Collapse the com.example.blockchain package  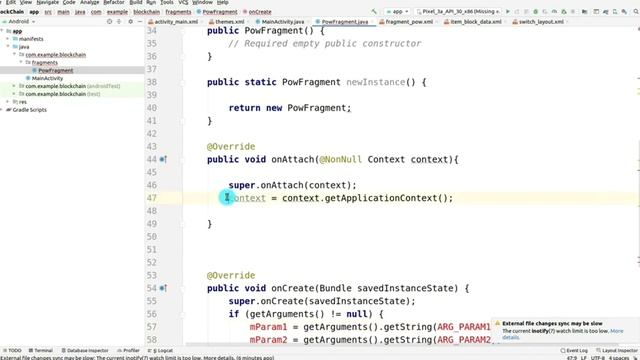click(x=14, y=54)
